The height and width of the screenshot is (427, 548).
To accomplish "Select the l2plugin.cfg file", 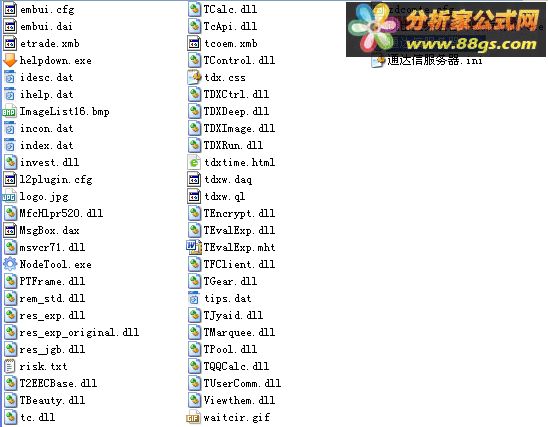I will [x=48, y=179].
